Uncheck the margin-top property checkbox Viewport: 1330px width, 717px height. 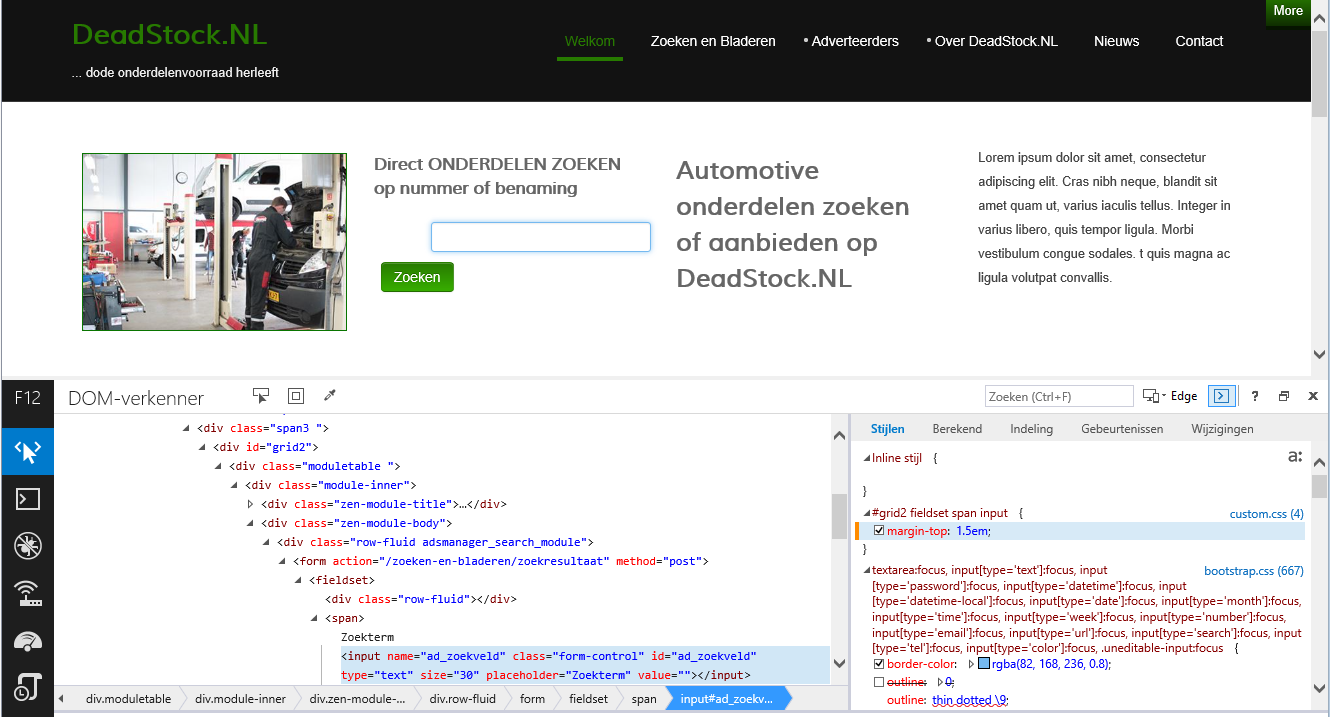coord(879,531)
